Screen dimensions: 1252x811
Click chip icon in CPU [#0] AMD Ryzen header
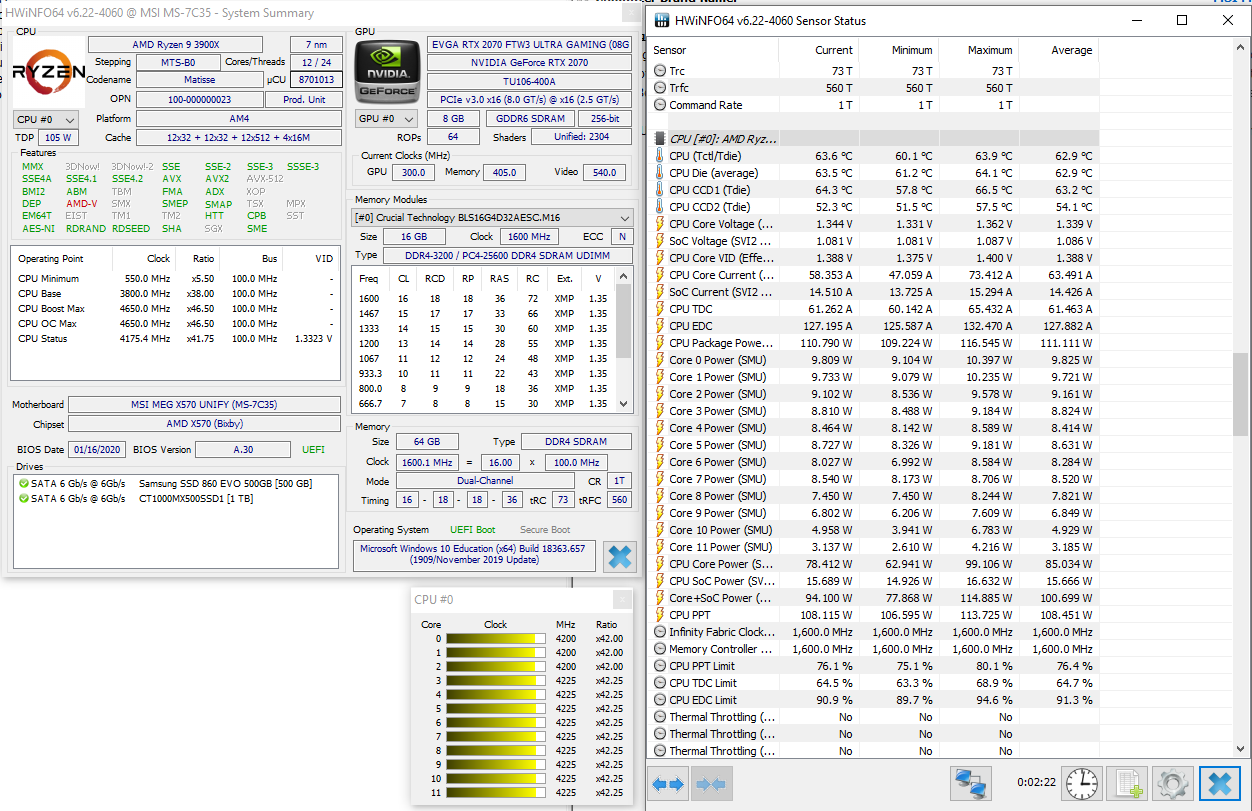tap(660, 139)
